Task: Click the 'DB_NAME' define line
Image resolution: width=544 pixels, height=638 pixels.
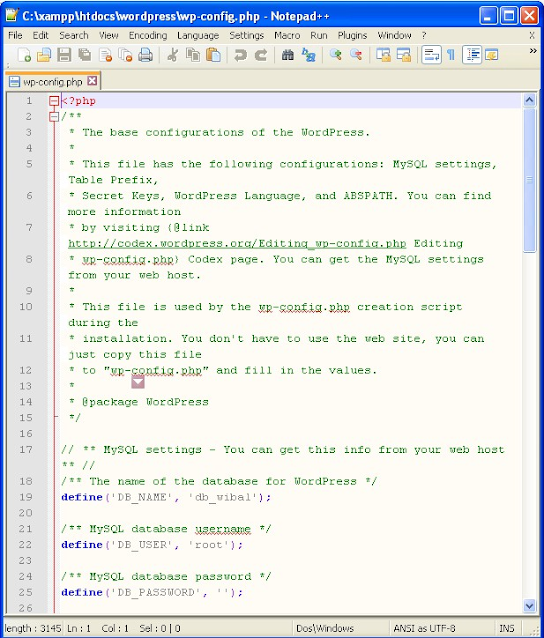Action: click(166, 497)
